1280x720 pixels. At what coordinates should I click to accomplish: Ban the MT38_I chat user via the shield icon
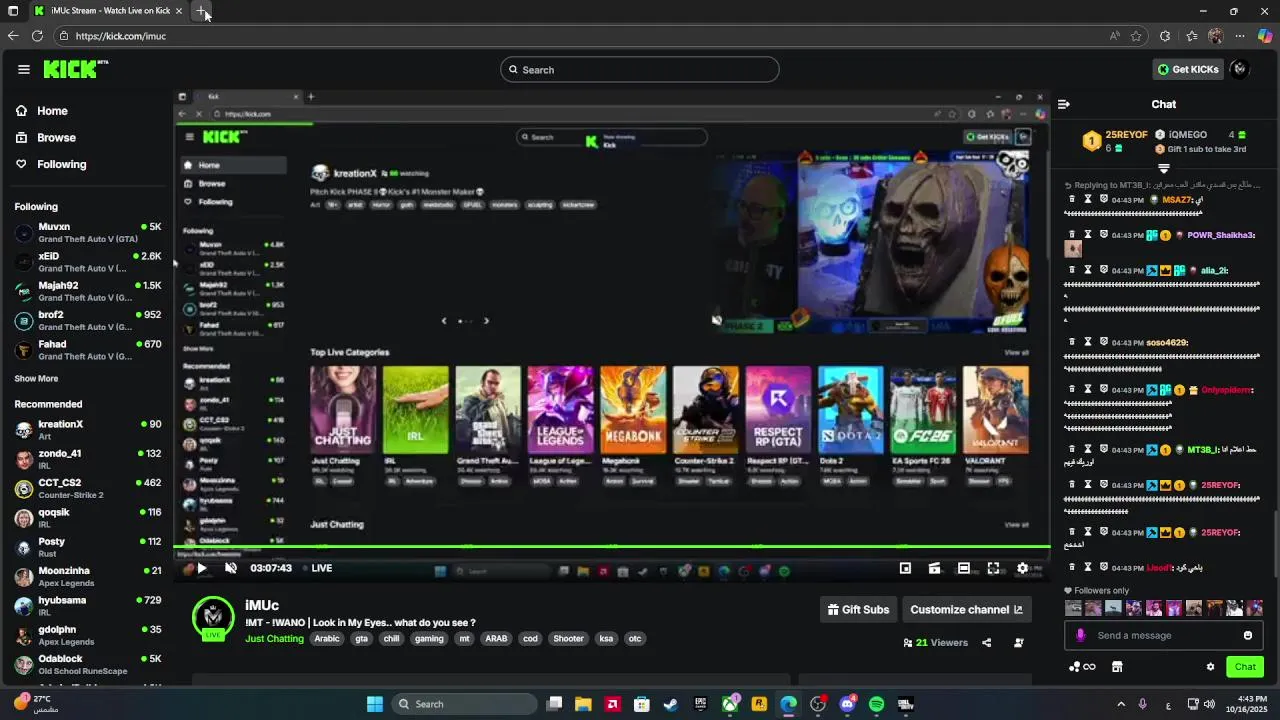click(1104, 450)
